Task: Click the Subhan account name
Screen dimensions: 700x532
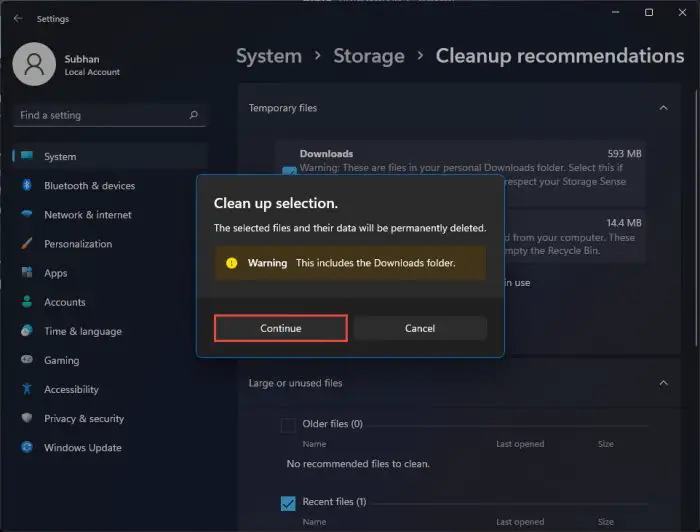Action: pos(82,59)
